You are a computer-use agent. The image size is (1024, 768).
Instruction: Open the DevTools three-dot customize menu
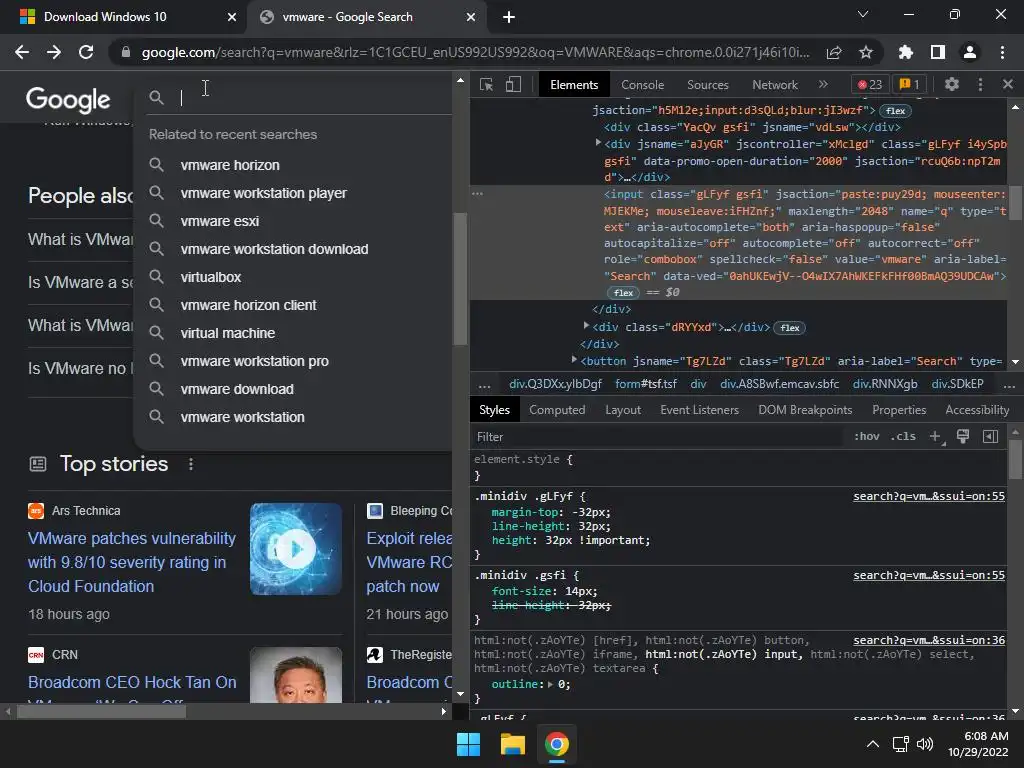980,84
